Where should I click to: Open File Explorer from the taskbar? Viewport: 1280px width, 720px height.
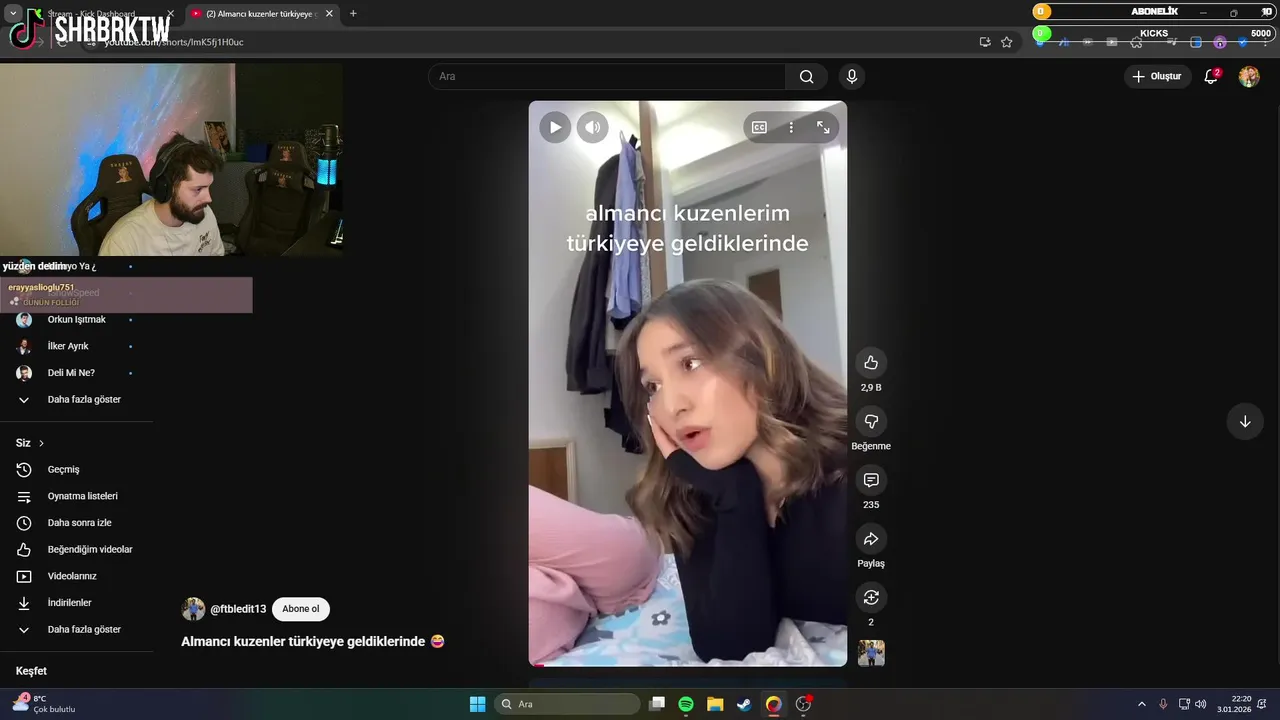(715, 704)
